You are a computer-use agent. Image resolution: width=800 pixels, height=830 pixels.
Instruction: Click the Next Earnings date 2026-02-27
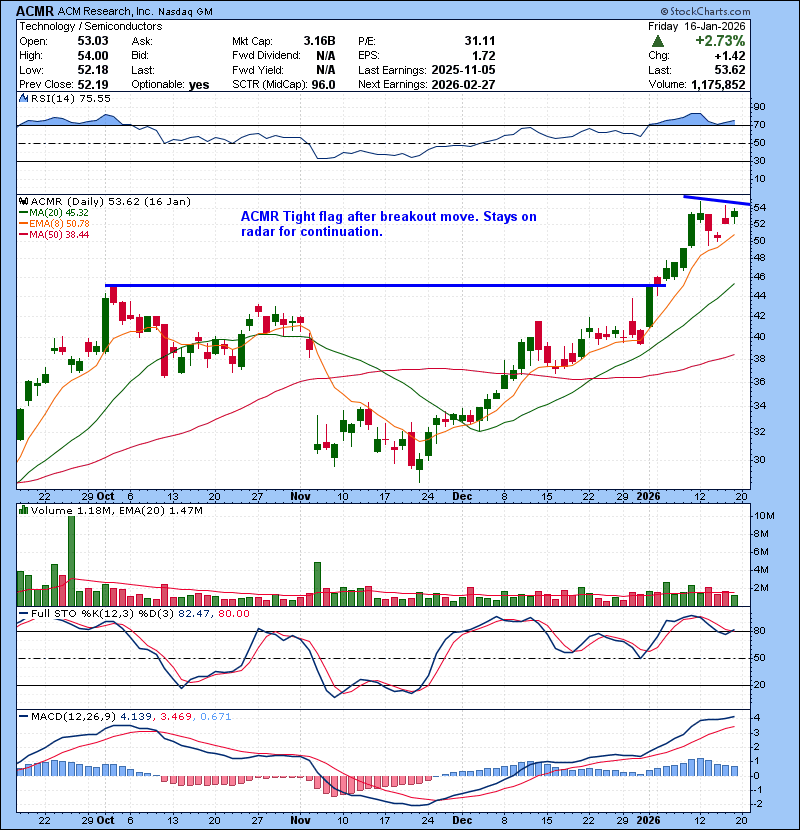click(x=463, y=85)
